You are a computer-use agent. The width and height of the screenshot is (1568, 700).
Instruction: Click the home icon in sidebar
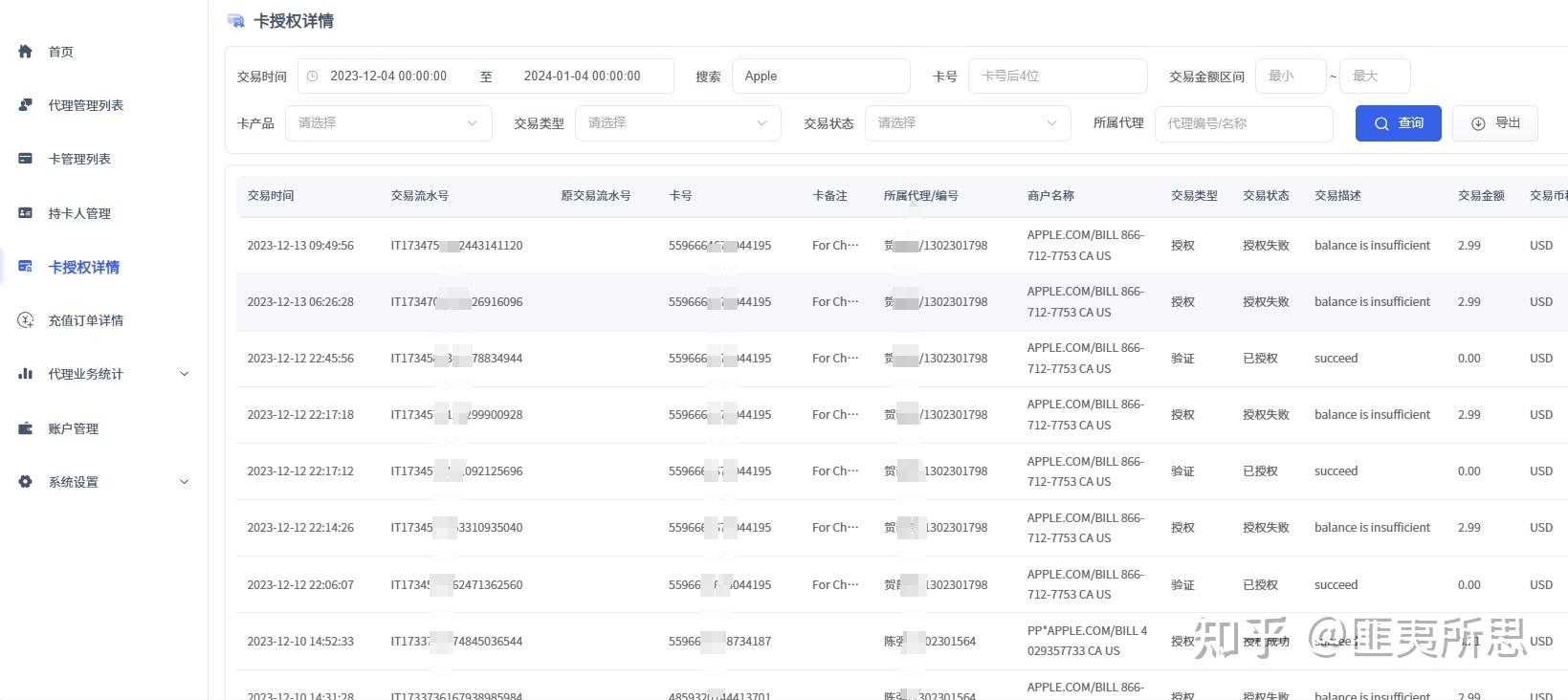(x=26, y=52)
